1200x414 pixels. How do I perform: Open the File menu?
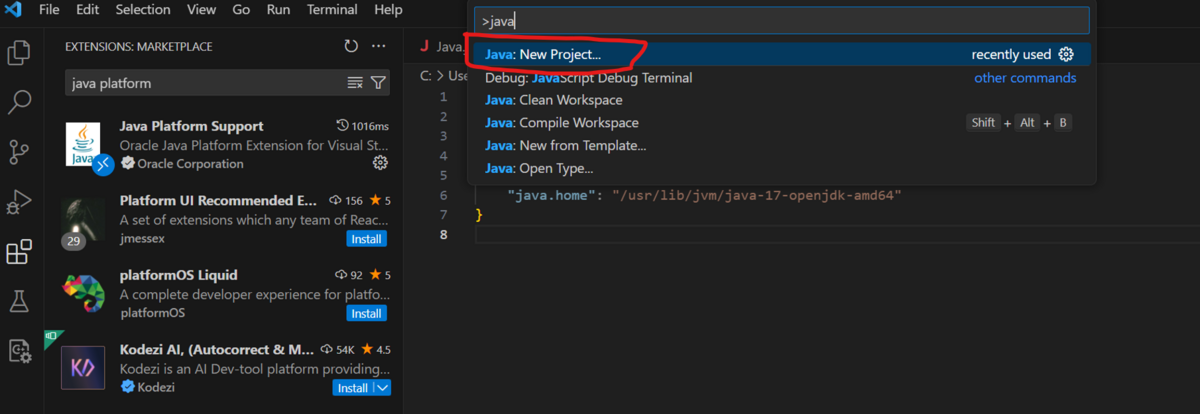[49, 10]
